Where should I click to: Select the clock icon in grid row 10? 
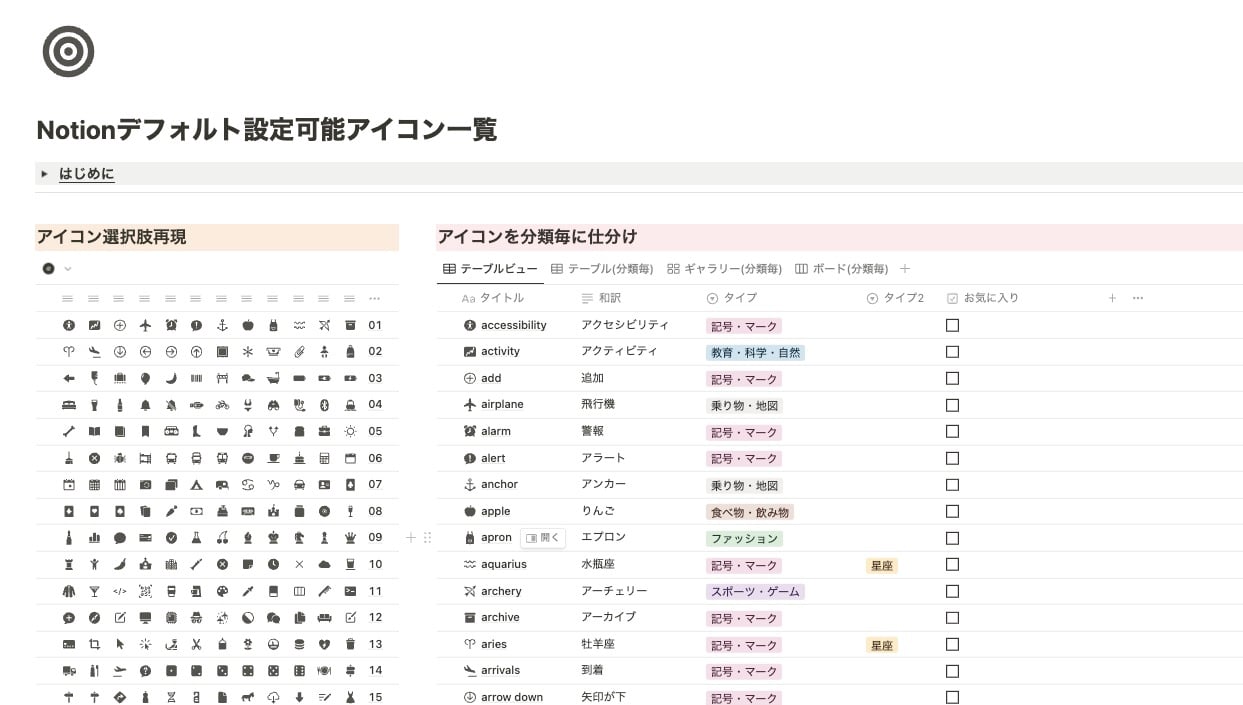point(273,564)
